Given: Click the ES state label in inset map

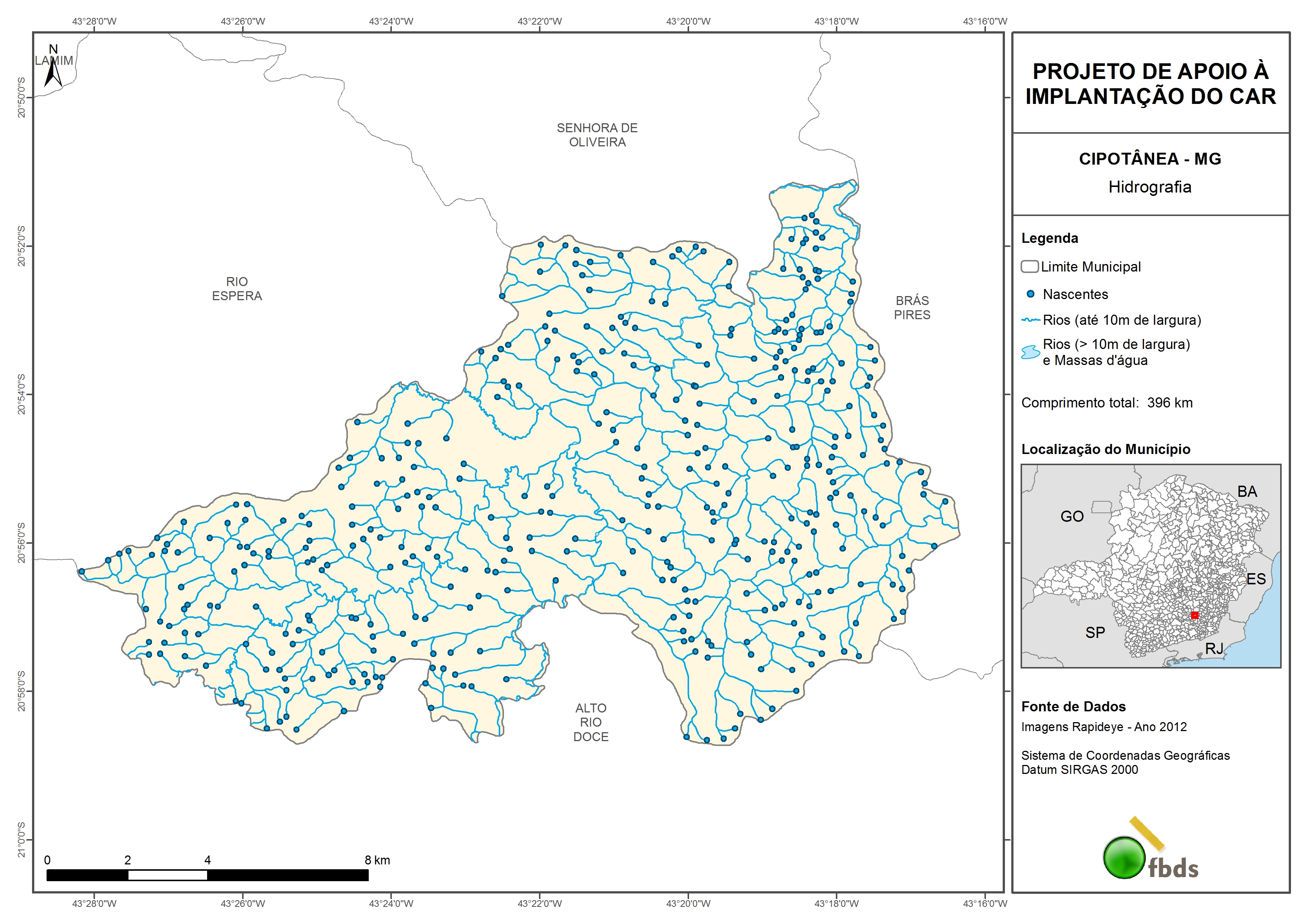Looking at the screenshot, I should click(x=1256, y=579).
